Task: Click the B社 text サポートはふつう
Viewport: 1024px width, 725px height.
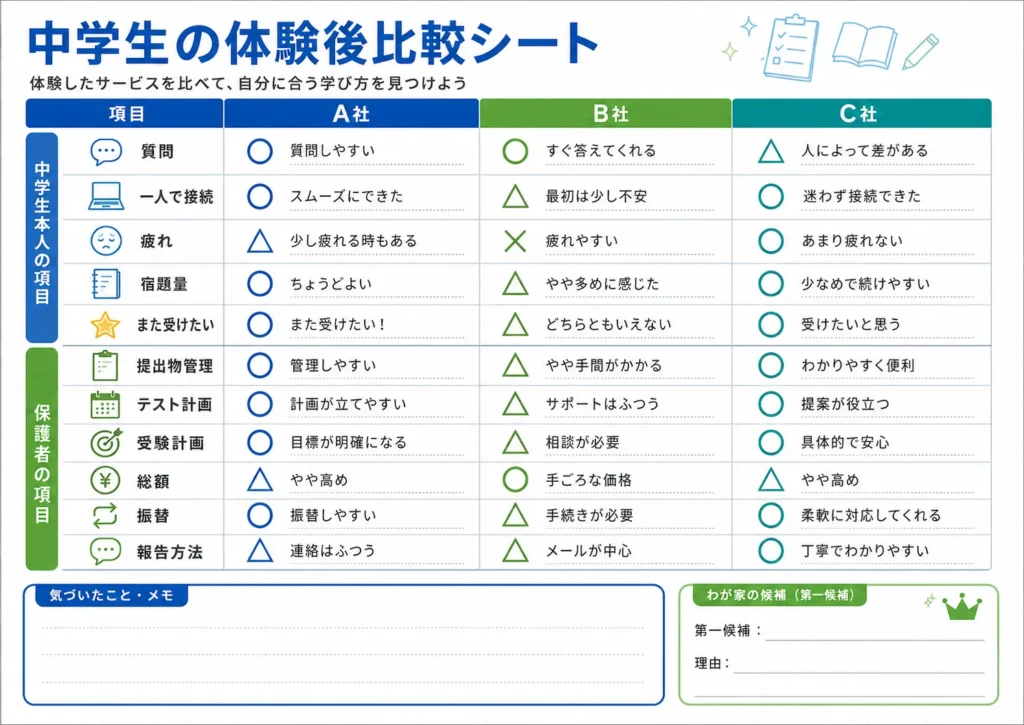Action: 602,404
